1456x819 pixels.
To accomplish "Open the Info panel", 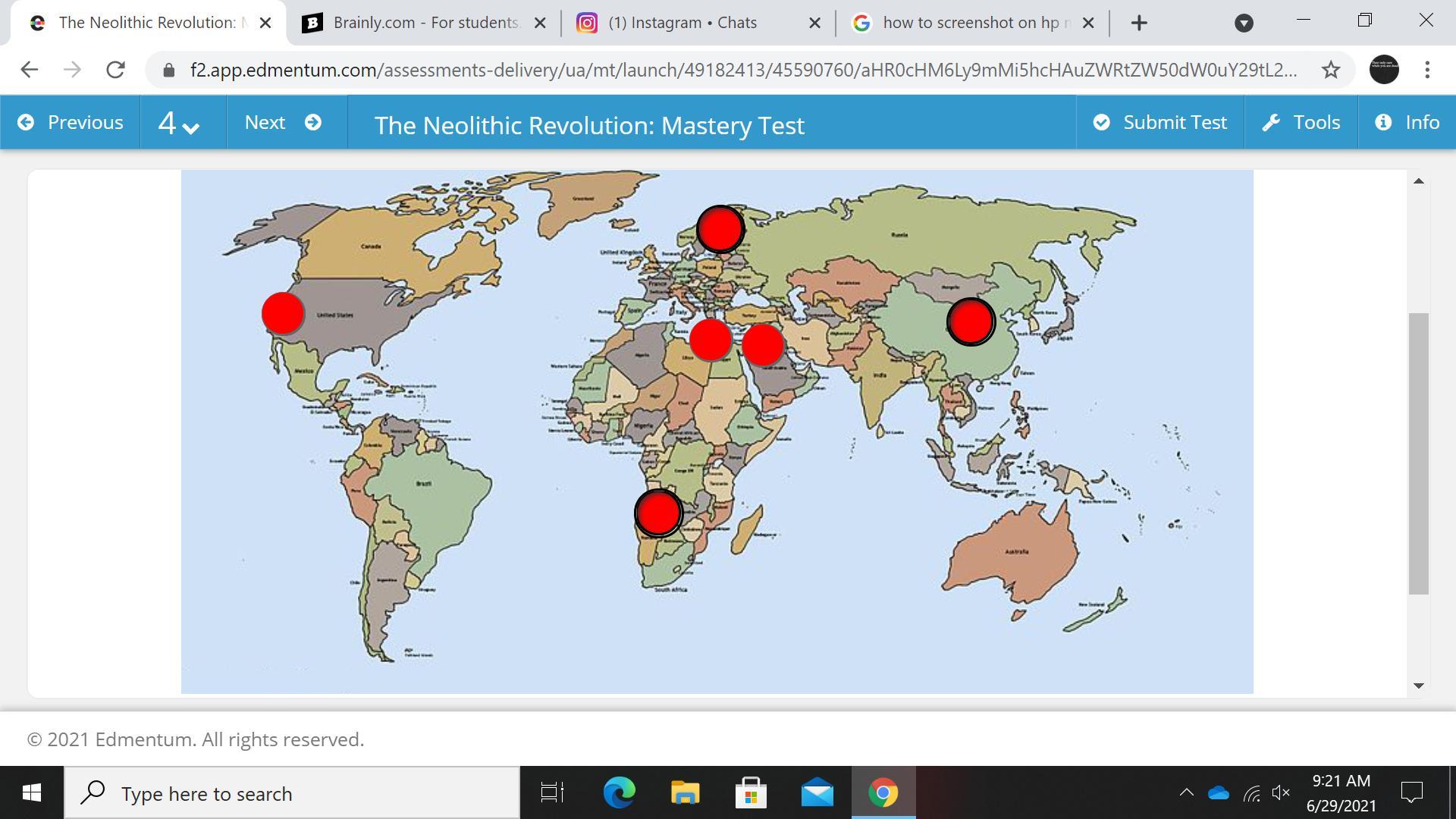I will [1407, 123].
